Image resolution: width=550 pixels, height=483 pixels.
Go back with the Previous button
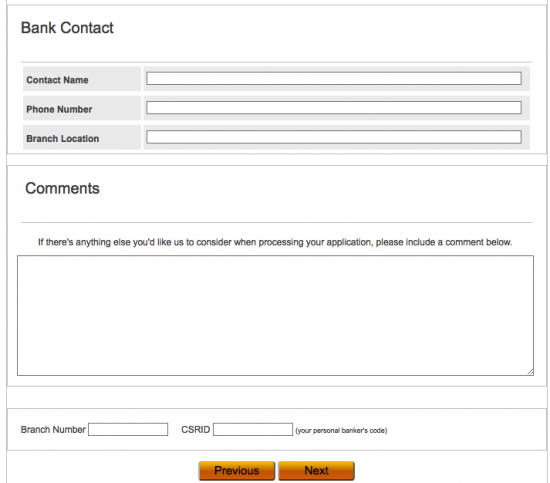pyautogui.click(x=237, y=471)
